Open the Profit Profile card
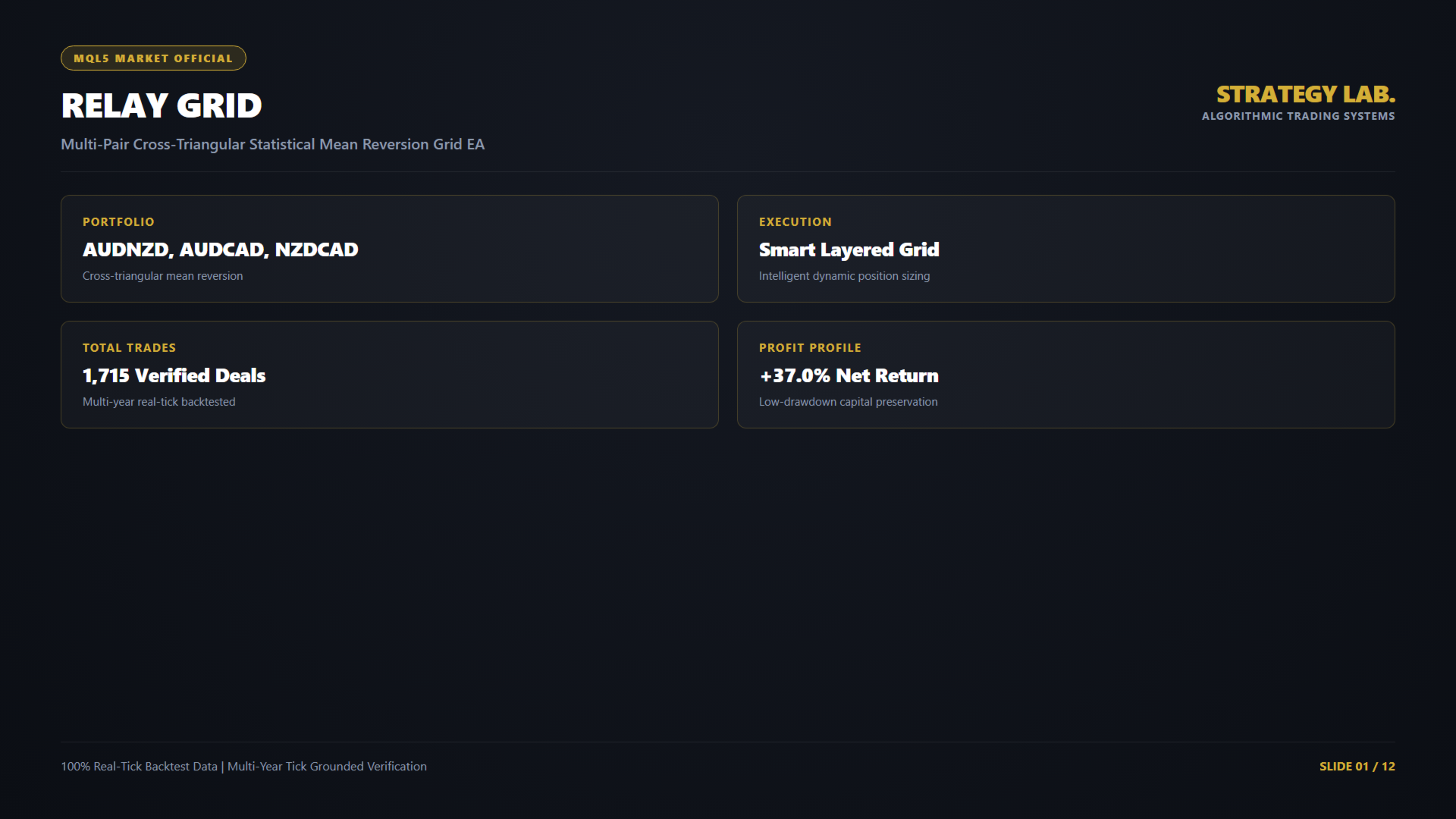Viewport: 1456px width, 819px height. pos(1066,375)
